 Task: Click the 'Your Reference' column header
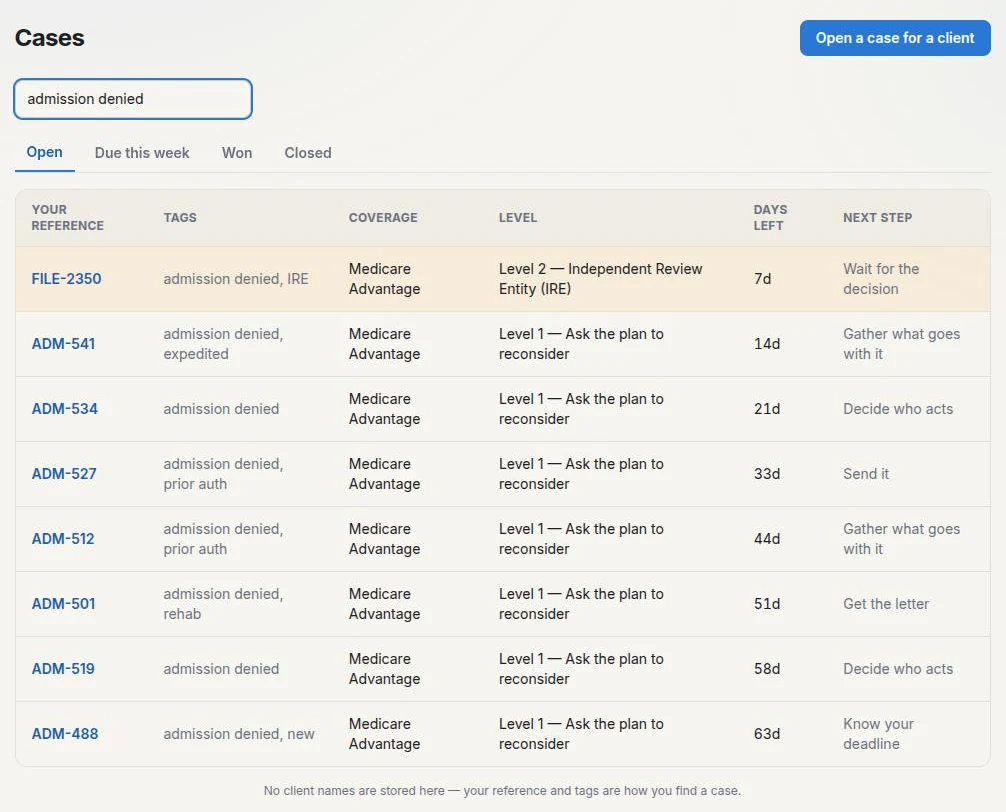tap(67, 217)
